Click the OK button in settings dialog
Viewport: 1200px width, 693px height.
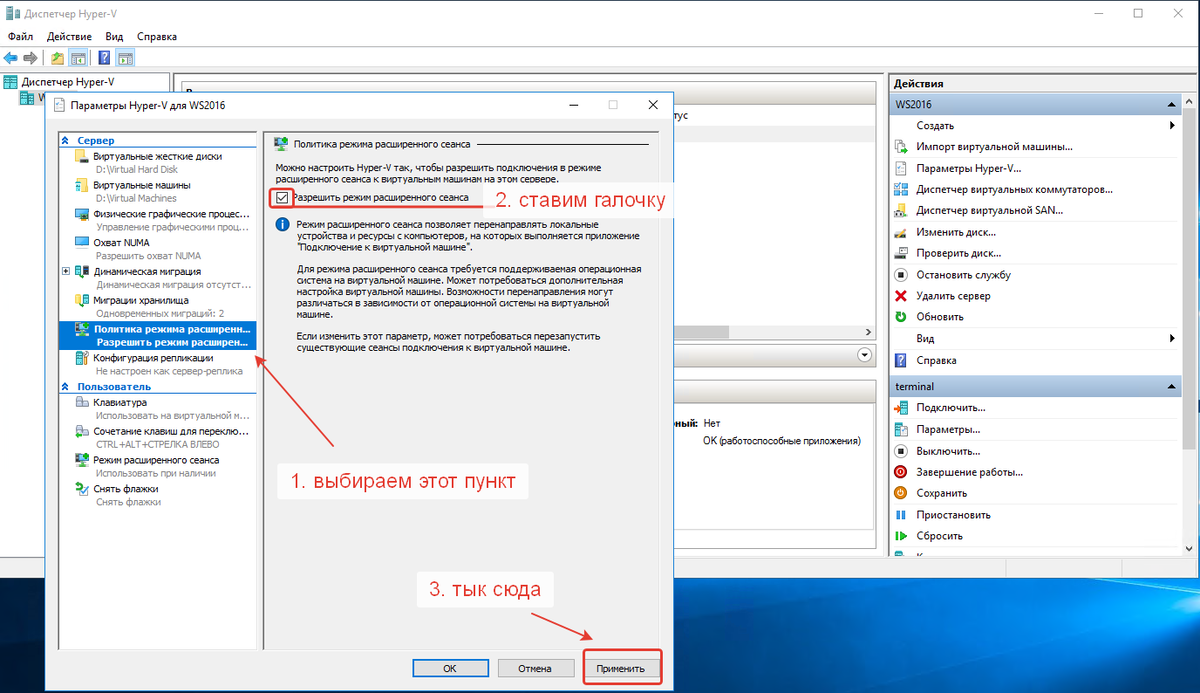pyautogui.click(x=449, y=667)
